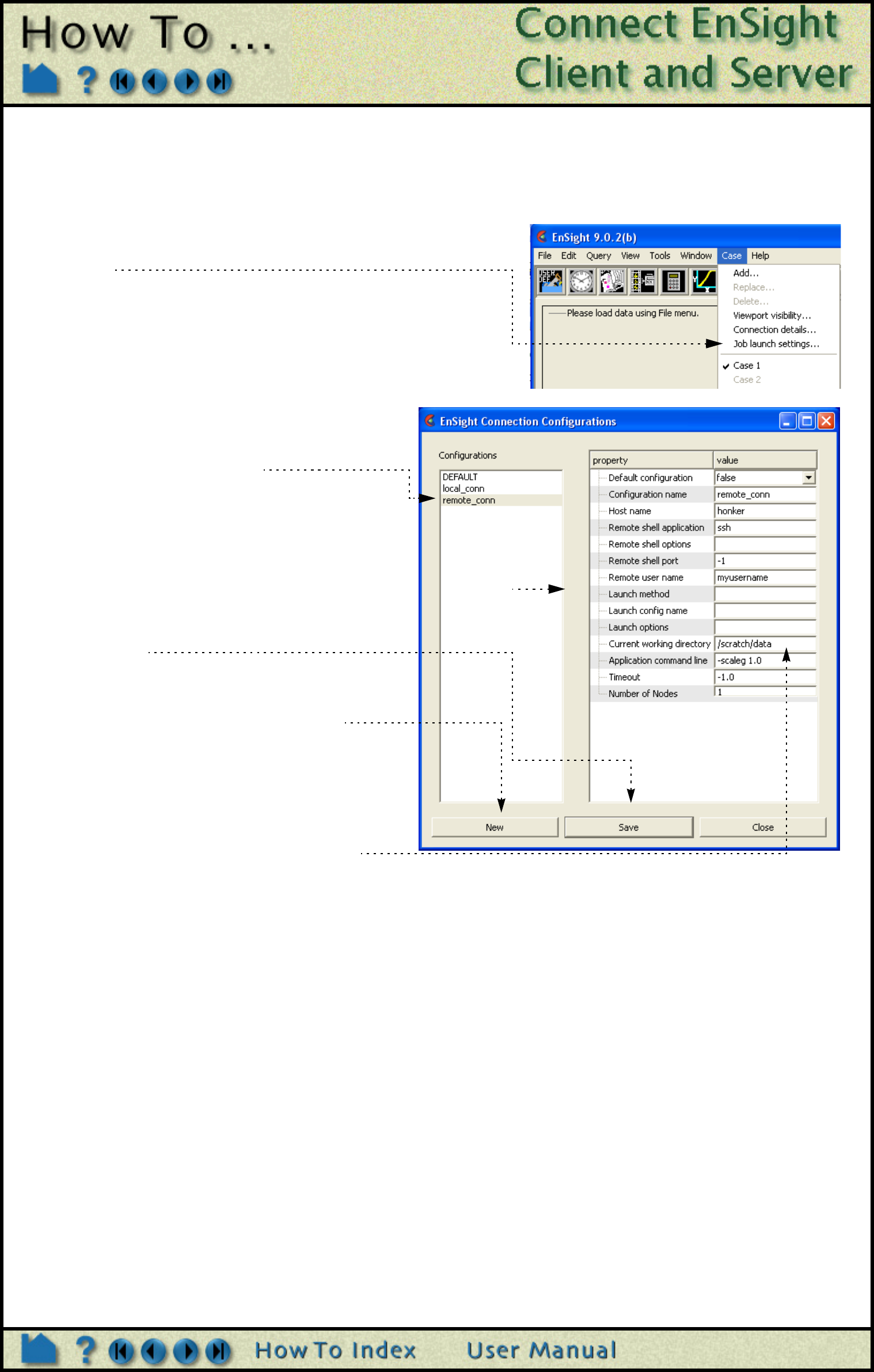Open the Edit menu
This screenshot has height=1372, width=874.
pos(569,256)
